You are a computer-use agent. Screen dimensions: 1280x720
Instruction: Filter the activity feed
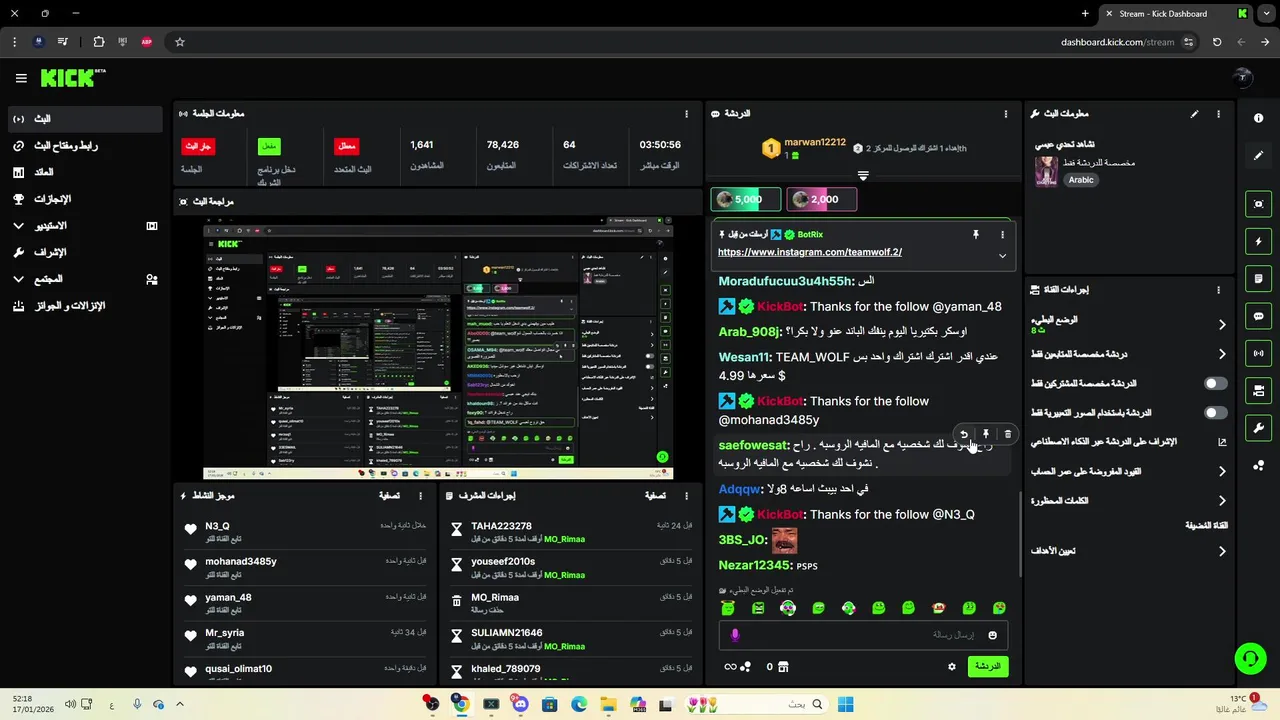point(390,495)
